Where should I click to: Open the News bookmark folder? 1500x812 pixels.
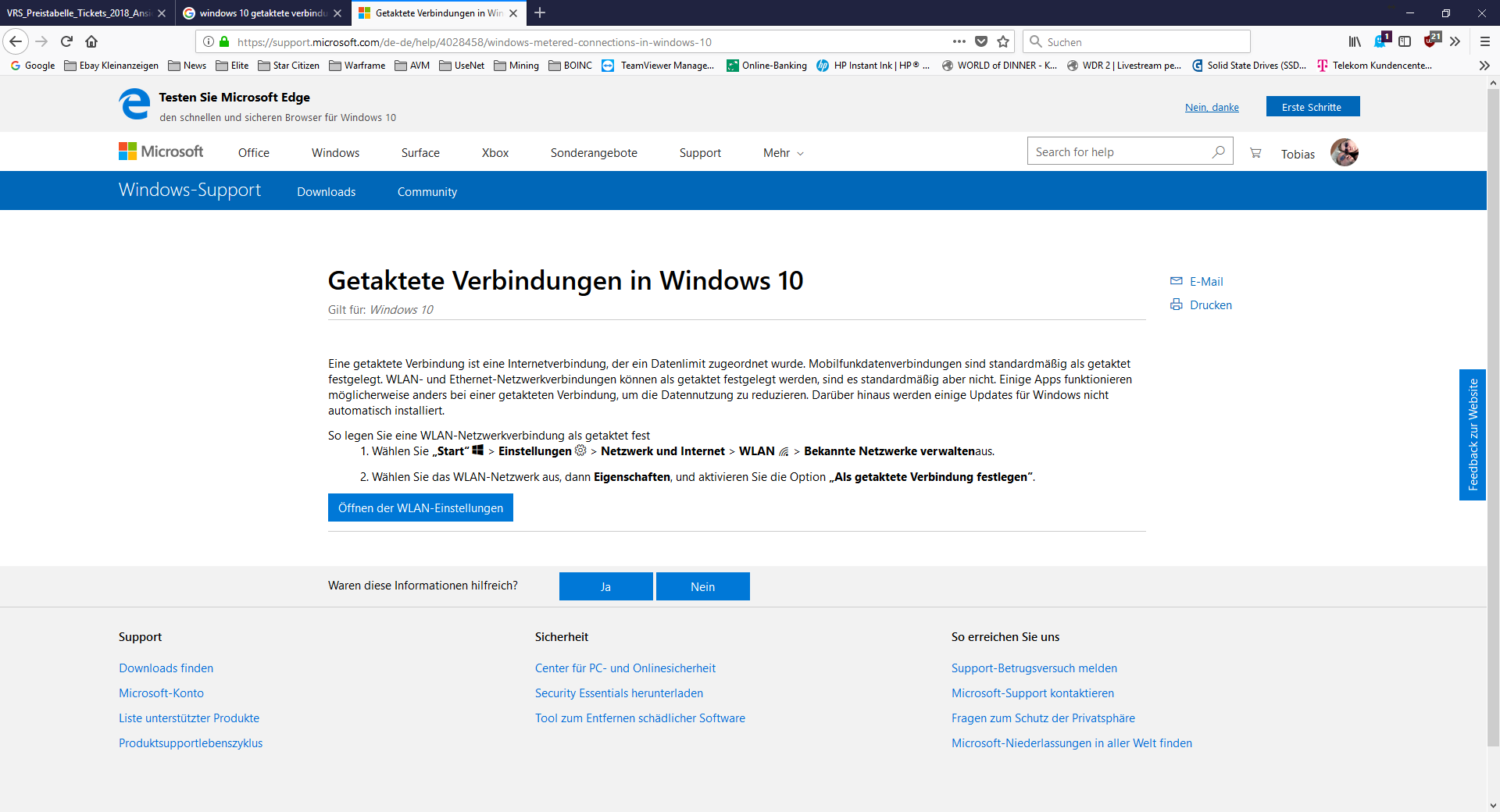pyautogui.click(x=187, y=66)
